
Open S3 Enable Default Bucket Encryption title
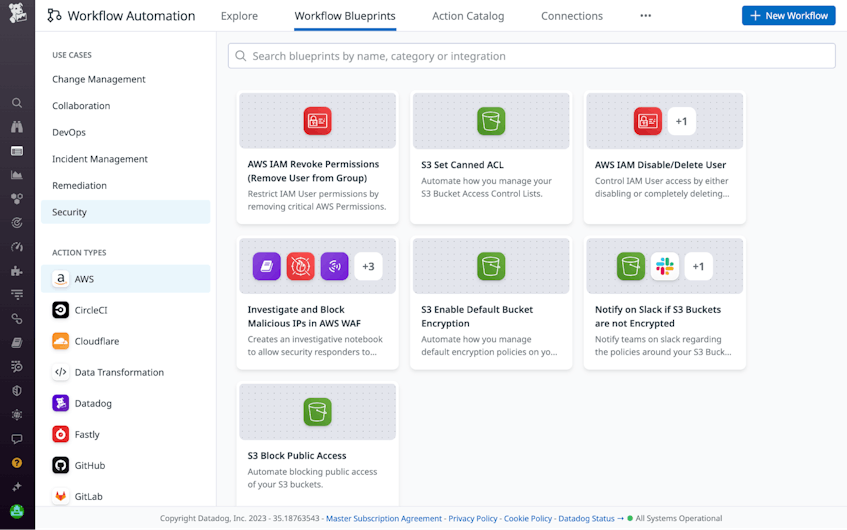[x=477, y=316]
